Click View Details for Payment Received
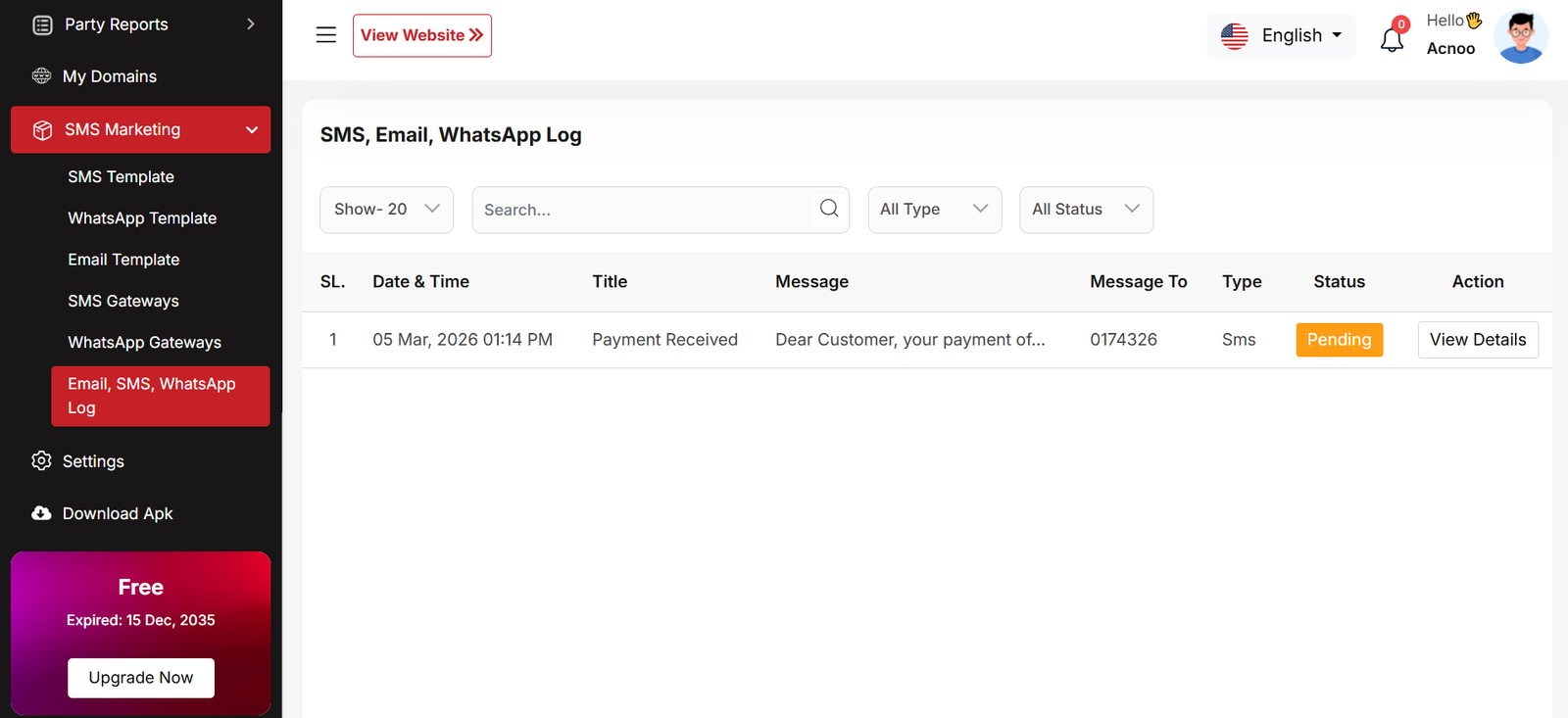Viewport: 1568px width, 718px height. pos(1477,340)
